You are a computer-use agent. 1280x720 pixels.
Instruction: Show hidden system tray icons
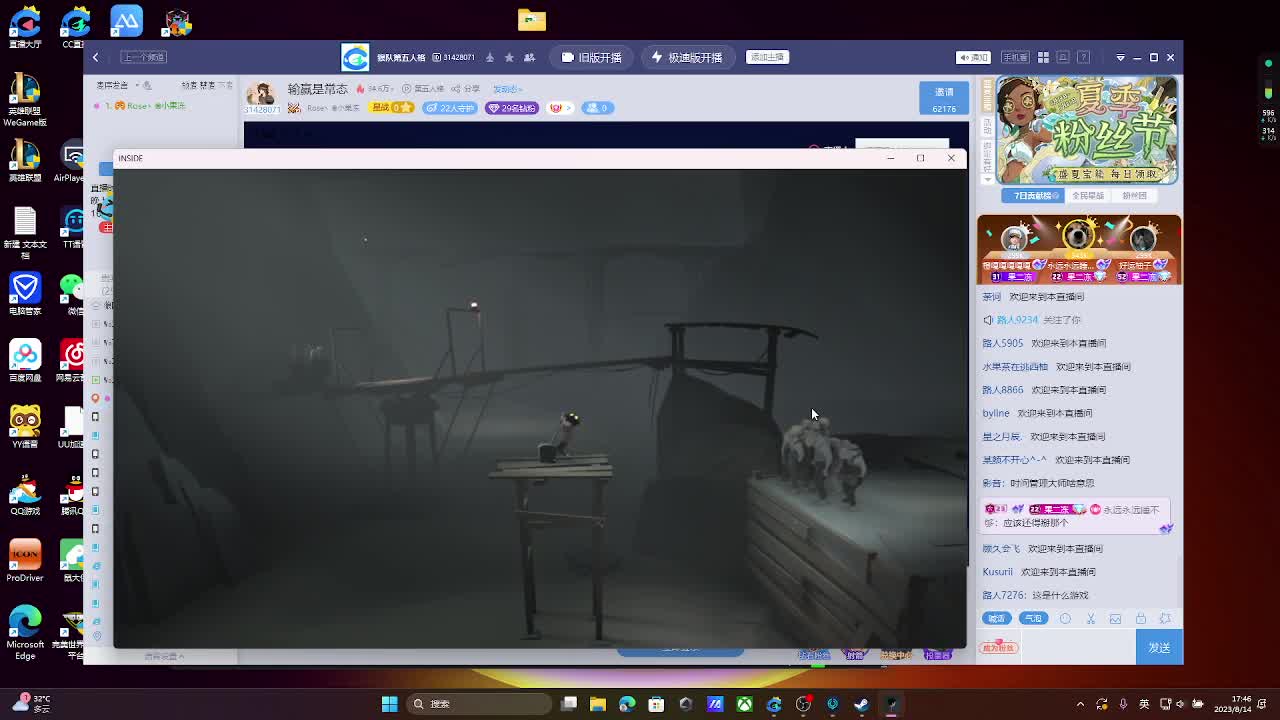click(x=1080, y=704)
